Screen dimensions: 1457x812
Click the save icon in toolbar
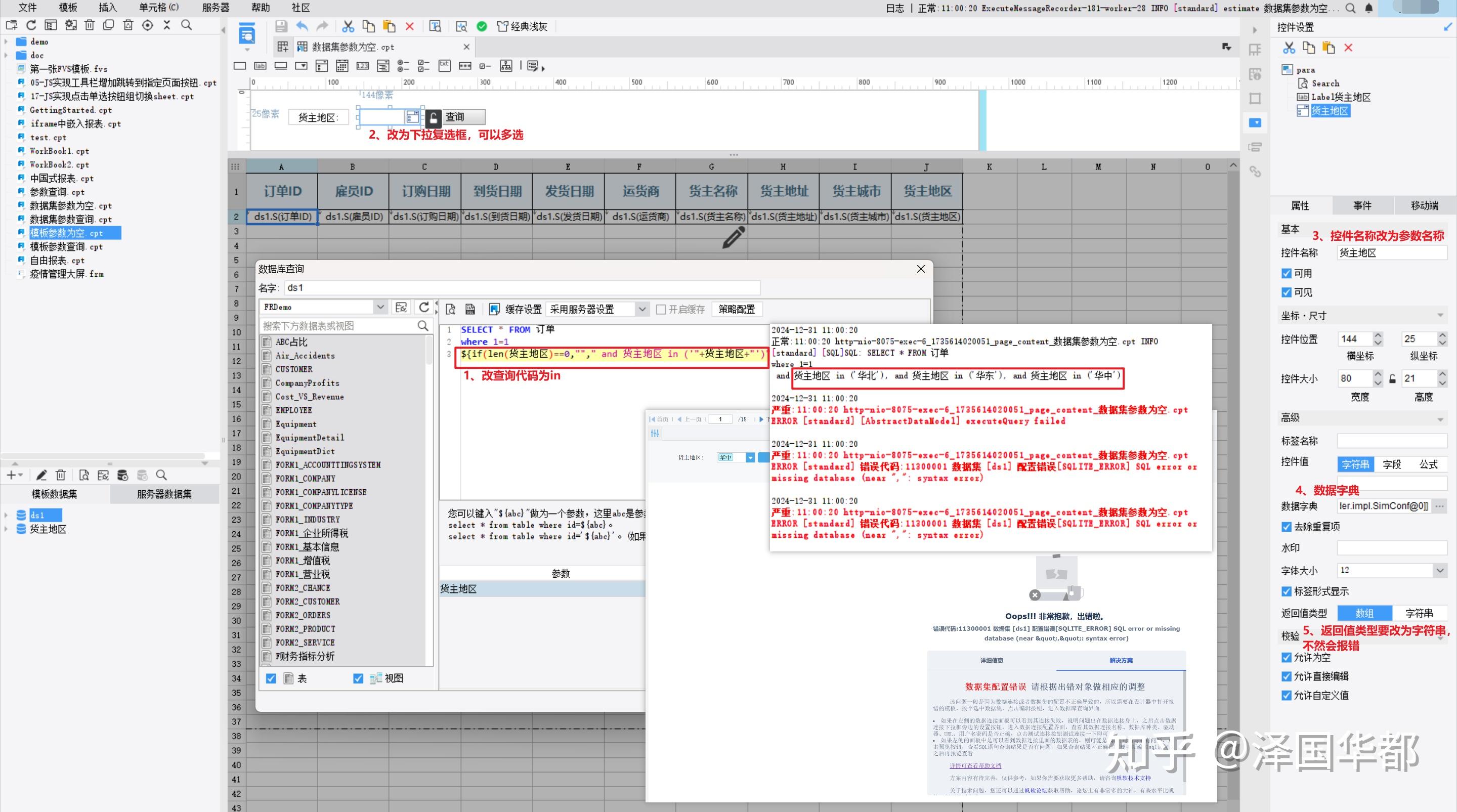tap(281, 27)
